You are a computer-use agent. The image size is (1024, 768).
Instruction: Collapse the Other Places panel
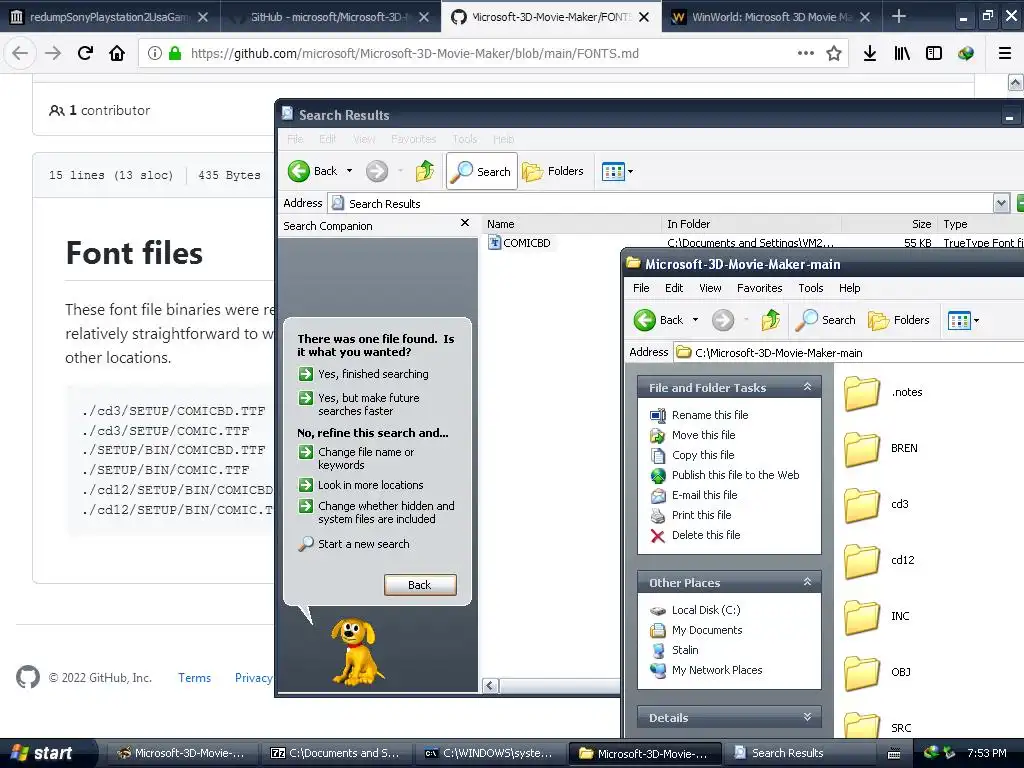coord(807,582)
